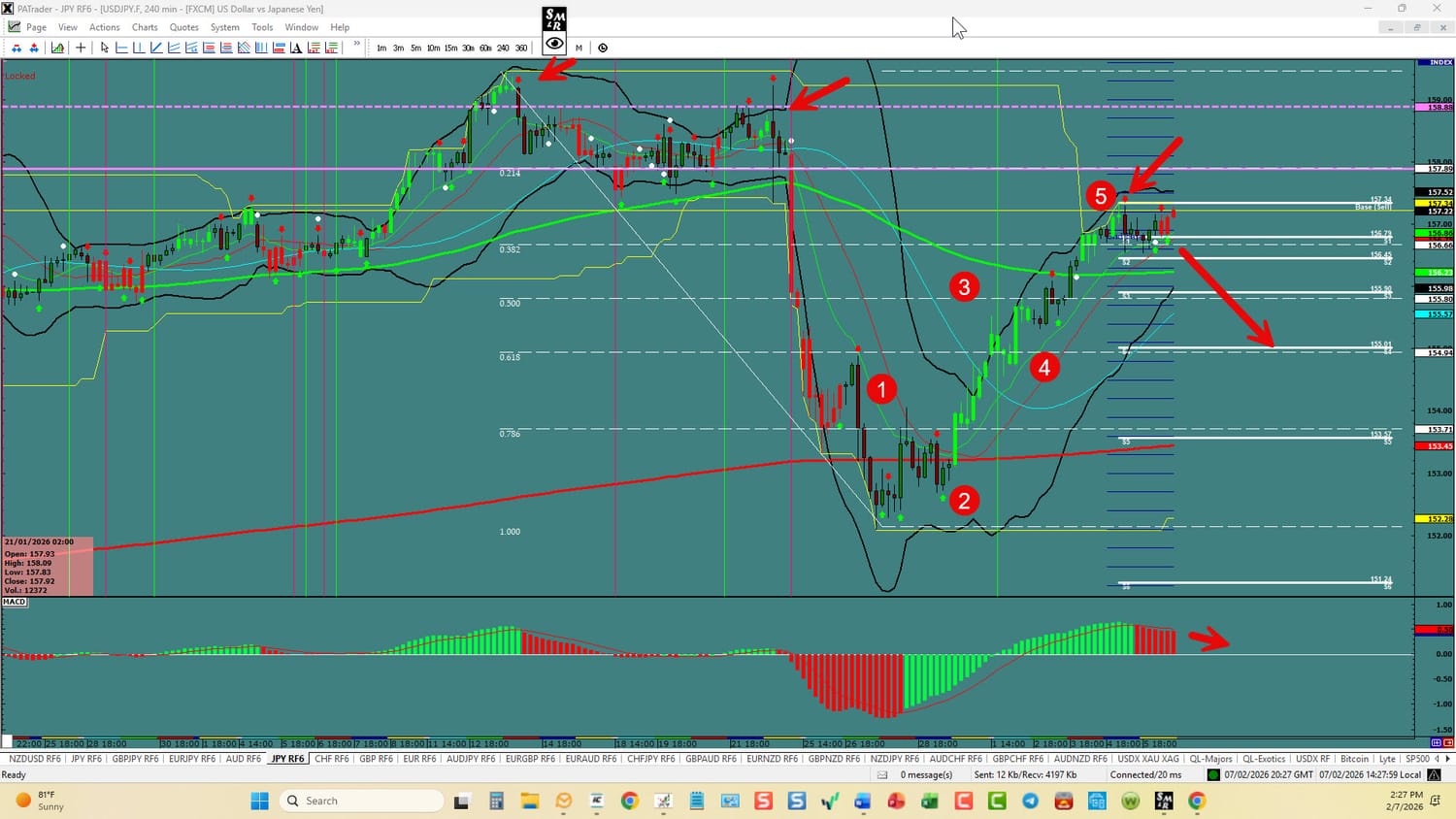Open Telegram from the taskbar

pyautogui.click(x=1031, y=801)
